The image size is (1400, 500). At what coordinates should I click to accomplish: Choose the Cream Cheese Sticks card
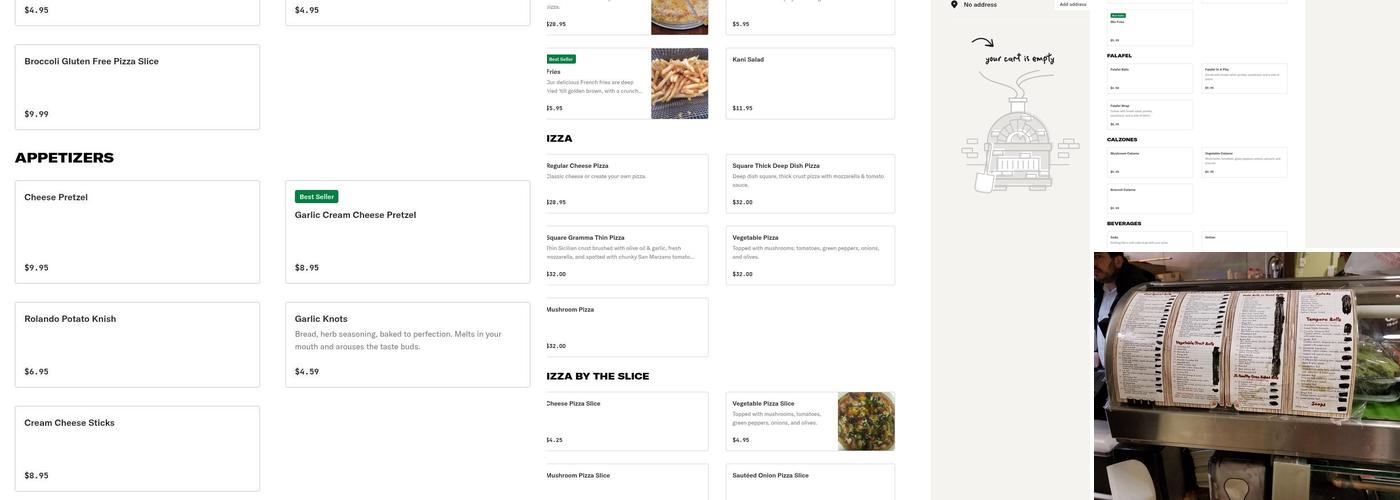137,448
